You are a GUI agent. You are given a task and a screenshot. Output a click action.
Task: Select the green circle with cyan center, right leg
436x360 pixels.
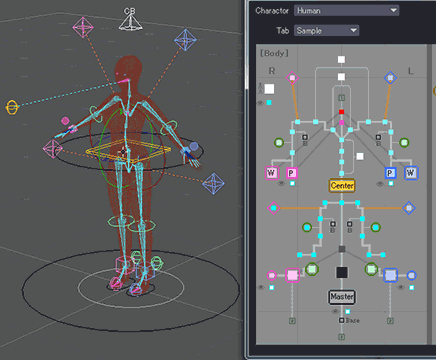point(307,228)
